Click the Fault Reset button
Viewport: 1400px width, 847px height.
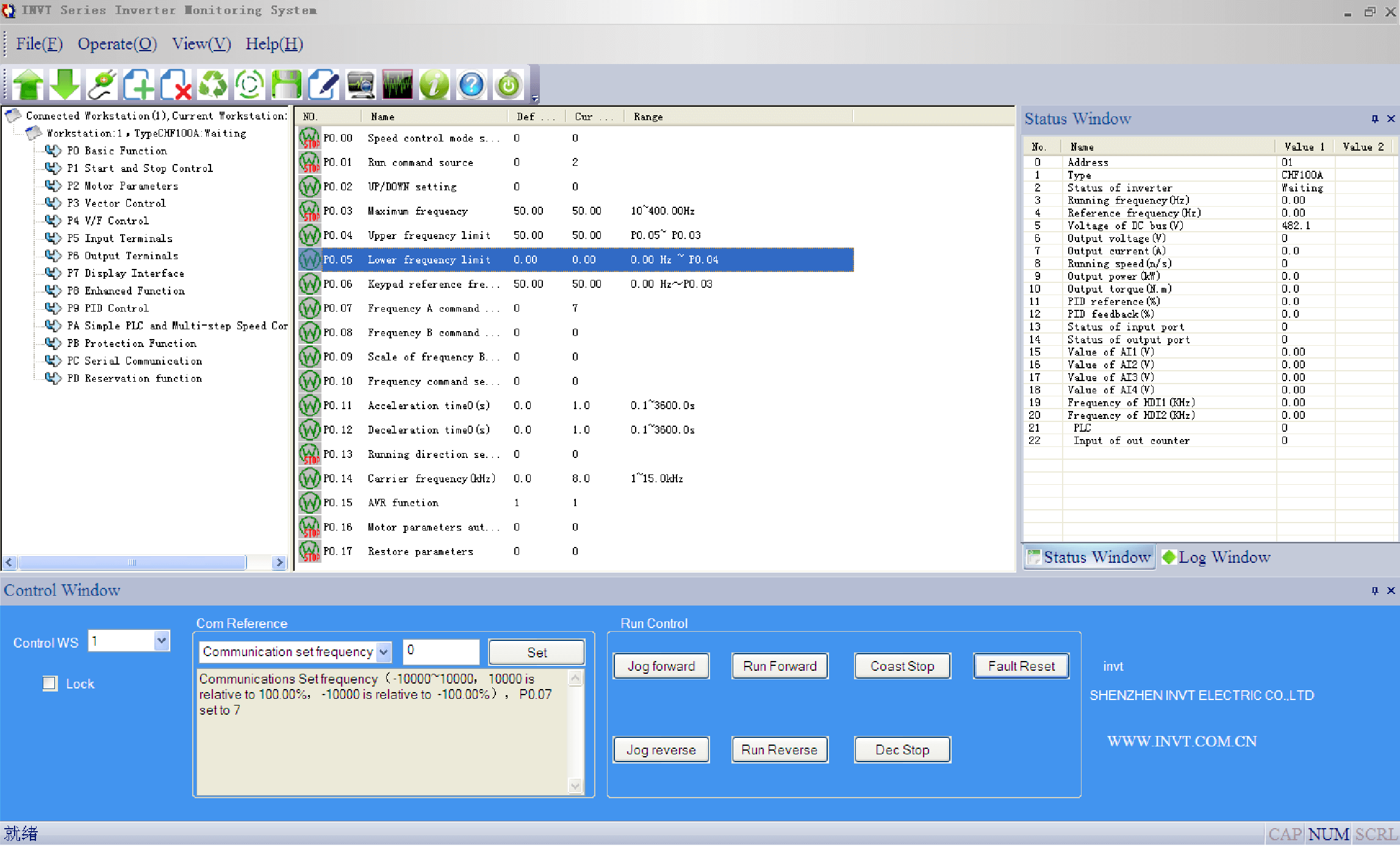1021,666
